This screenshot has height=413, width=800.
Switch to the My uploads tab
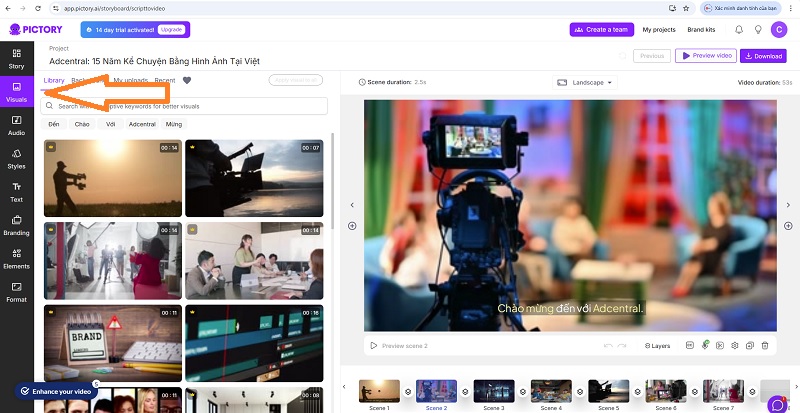pyautogui.click(x=131, y=80)
